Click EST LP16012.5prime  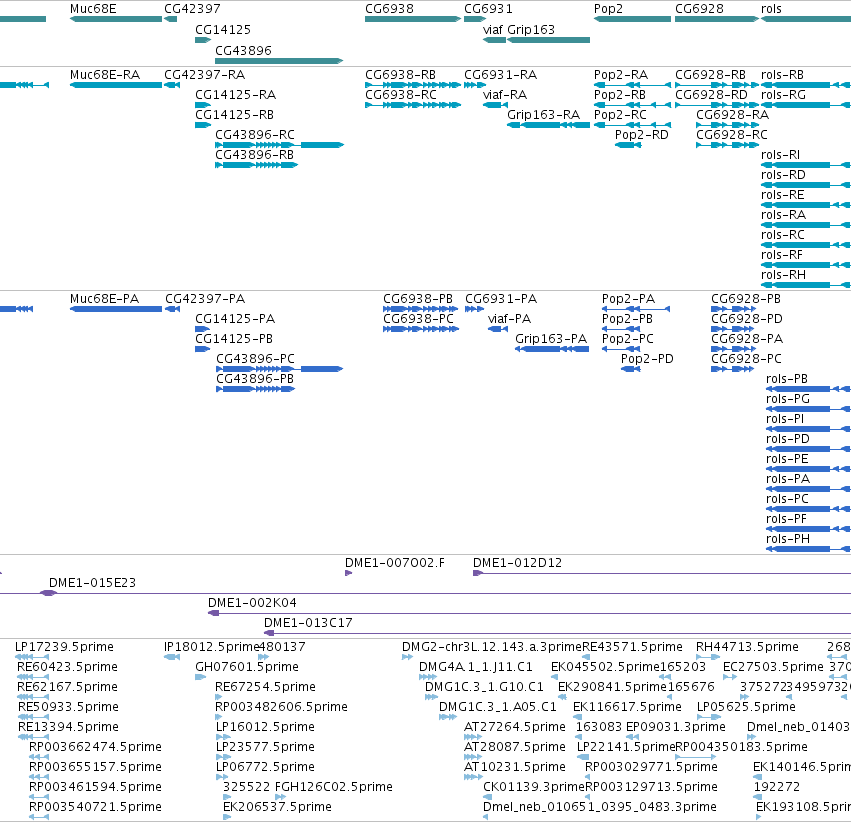265,728
